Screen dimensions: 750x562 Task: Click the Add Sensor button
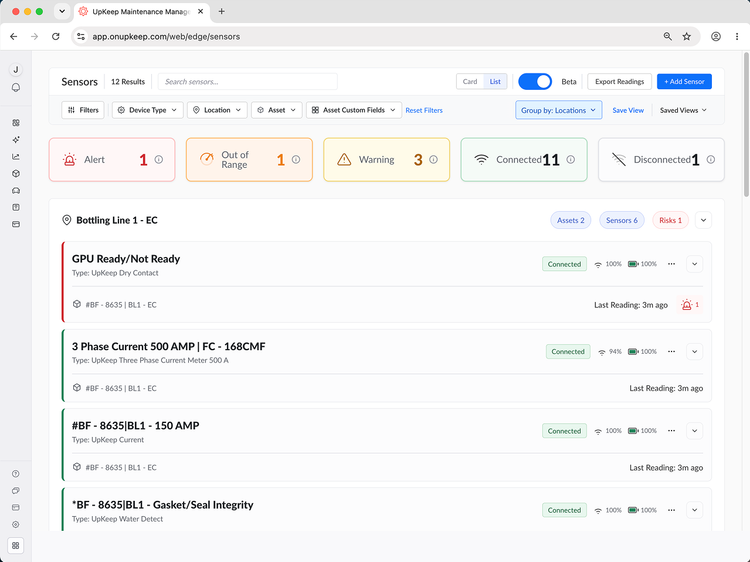pos(684,81)
